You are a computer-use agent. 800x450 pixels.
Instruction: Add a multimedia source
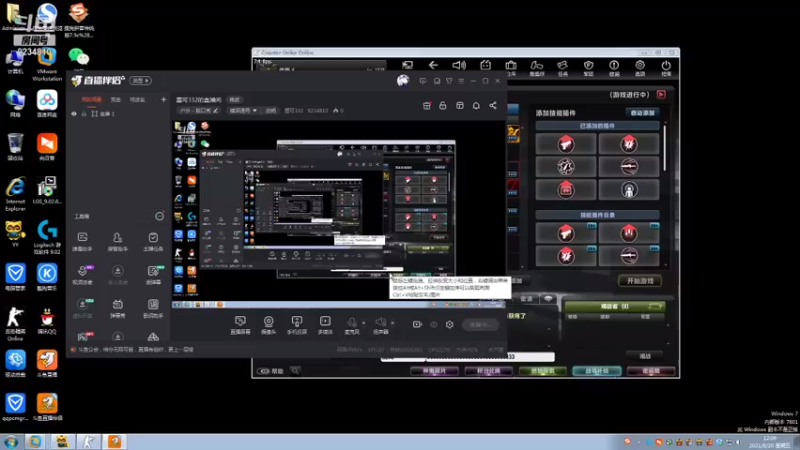pos(325,324)
